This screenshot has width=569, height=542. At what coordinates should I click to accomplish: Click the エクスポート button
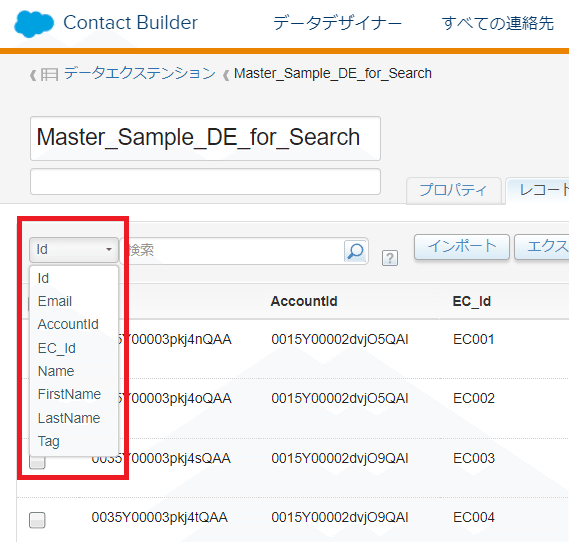[x=542, y=247]
